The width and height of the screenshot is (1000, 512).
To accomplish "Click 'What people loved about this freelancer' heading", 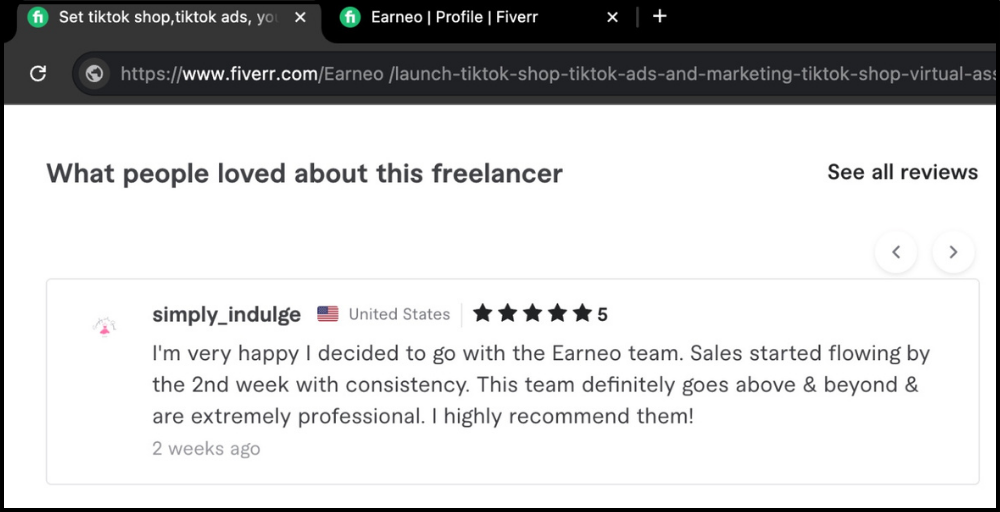I will click(x=304, y=173).
